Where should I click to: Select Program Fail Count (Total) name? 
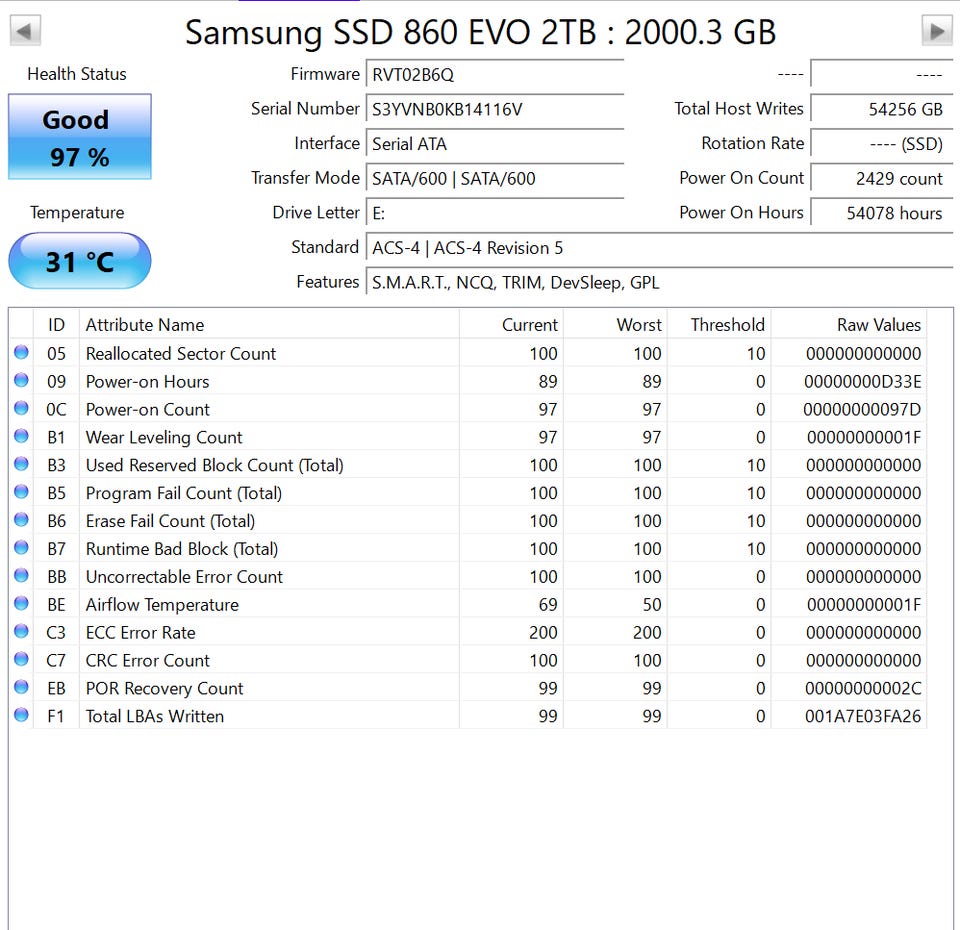tap(184, 493)
